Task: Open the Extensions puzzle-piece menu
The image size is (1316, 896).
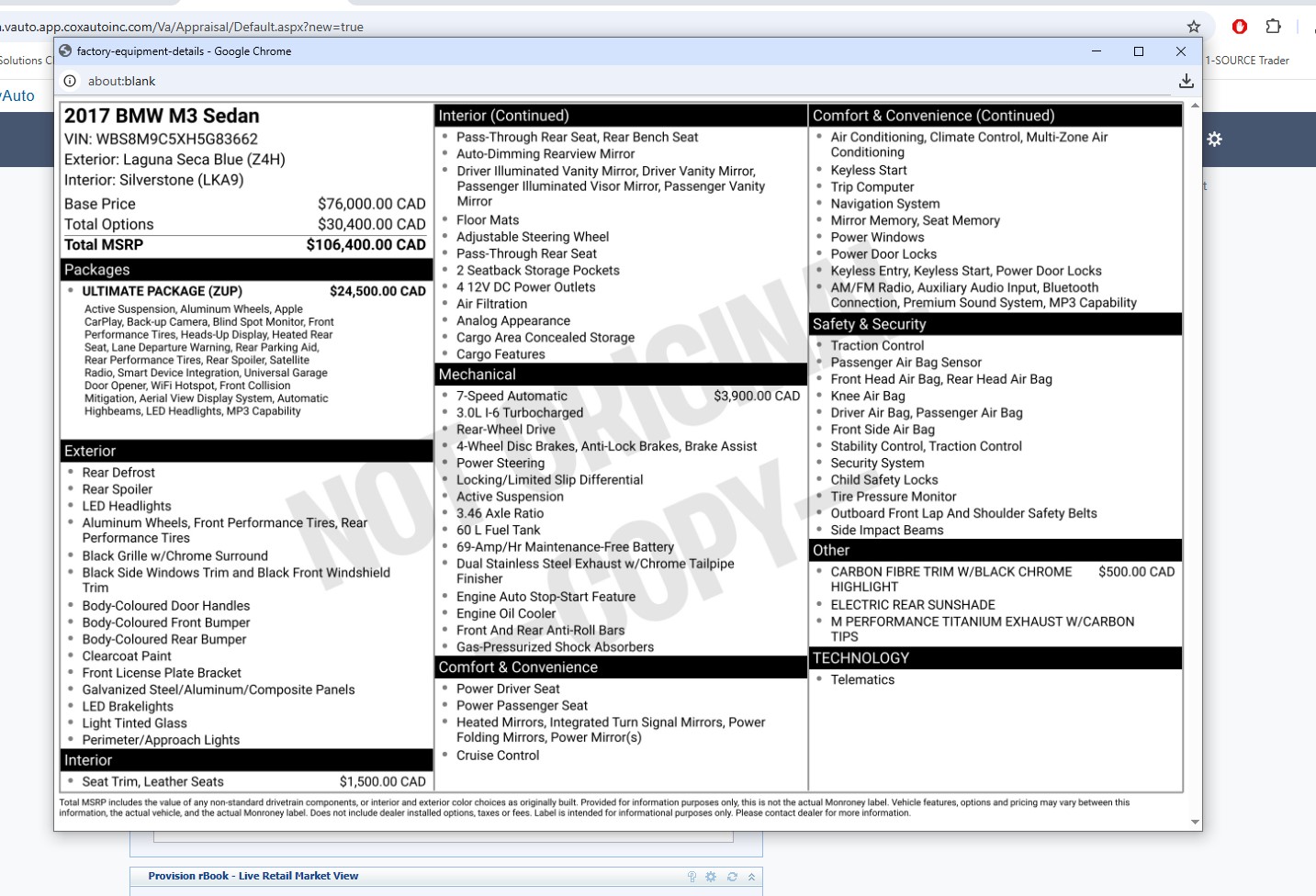Action: (1273, 27)
